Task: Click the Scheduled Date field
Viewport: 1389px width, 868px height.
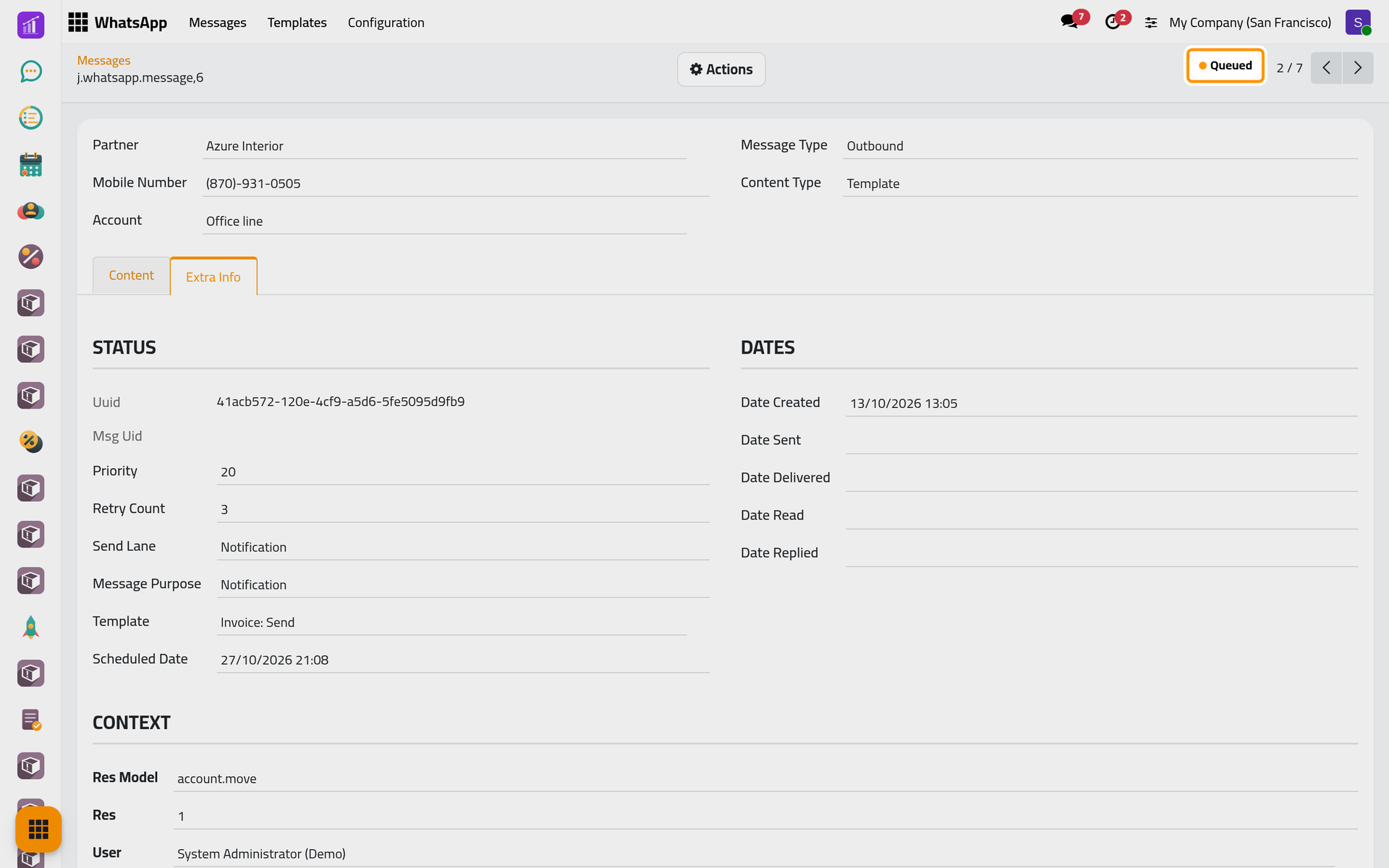Action: (x=463, y=660)
